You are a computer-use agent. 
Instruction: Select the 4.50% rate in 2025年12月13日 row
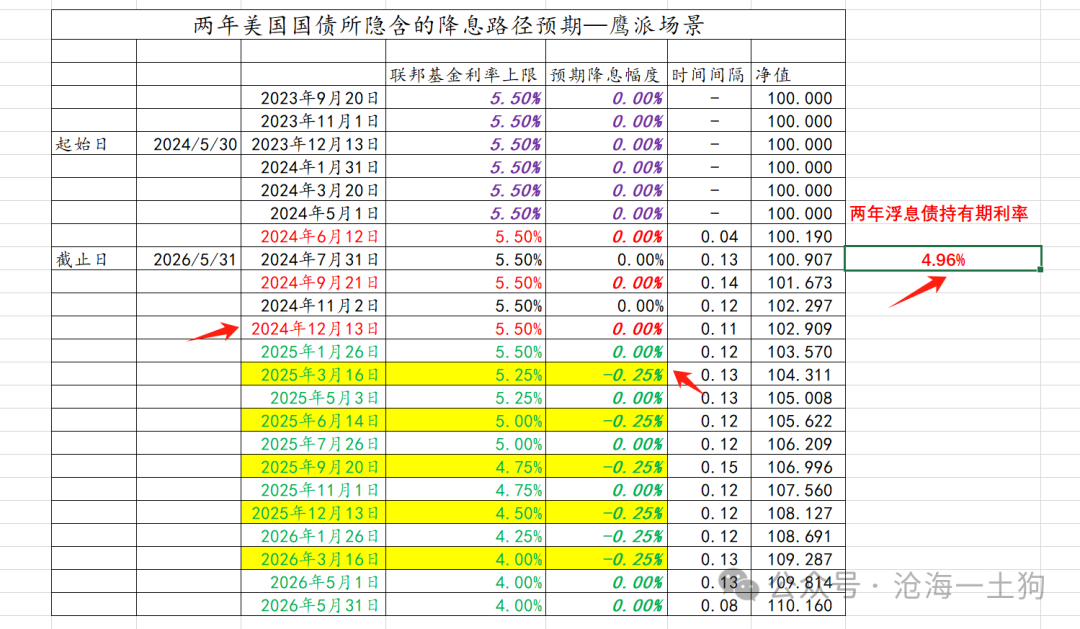465,513
